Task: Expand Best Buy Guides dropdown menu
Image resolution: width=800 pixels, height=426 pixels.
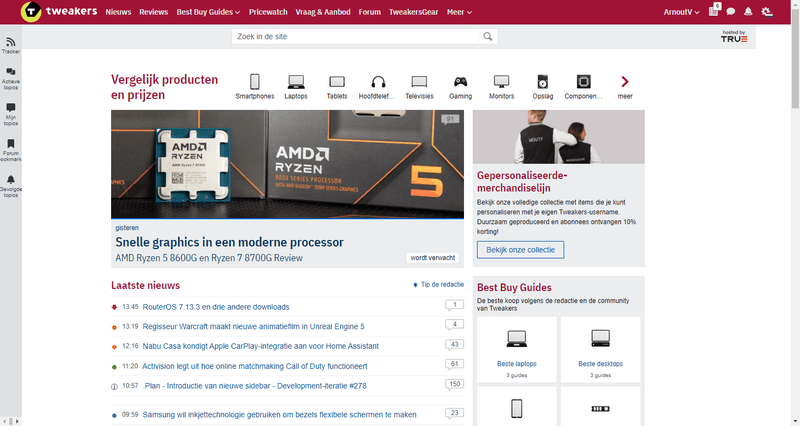Action: (x=208, y=12)
